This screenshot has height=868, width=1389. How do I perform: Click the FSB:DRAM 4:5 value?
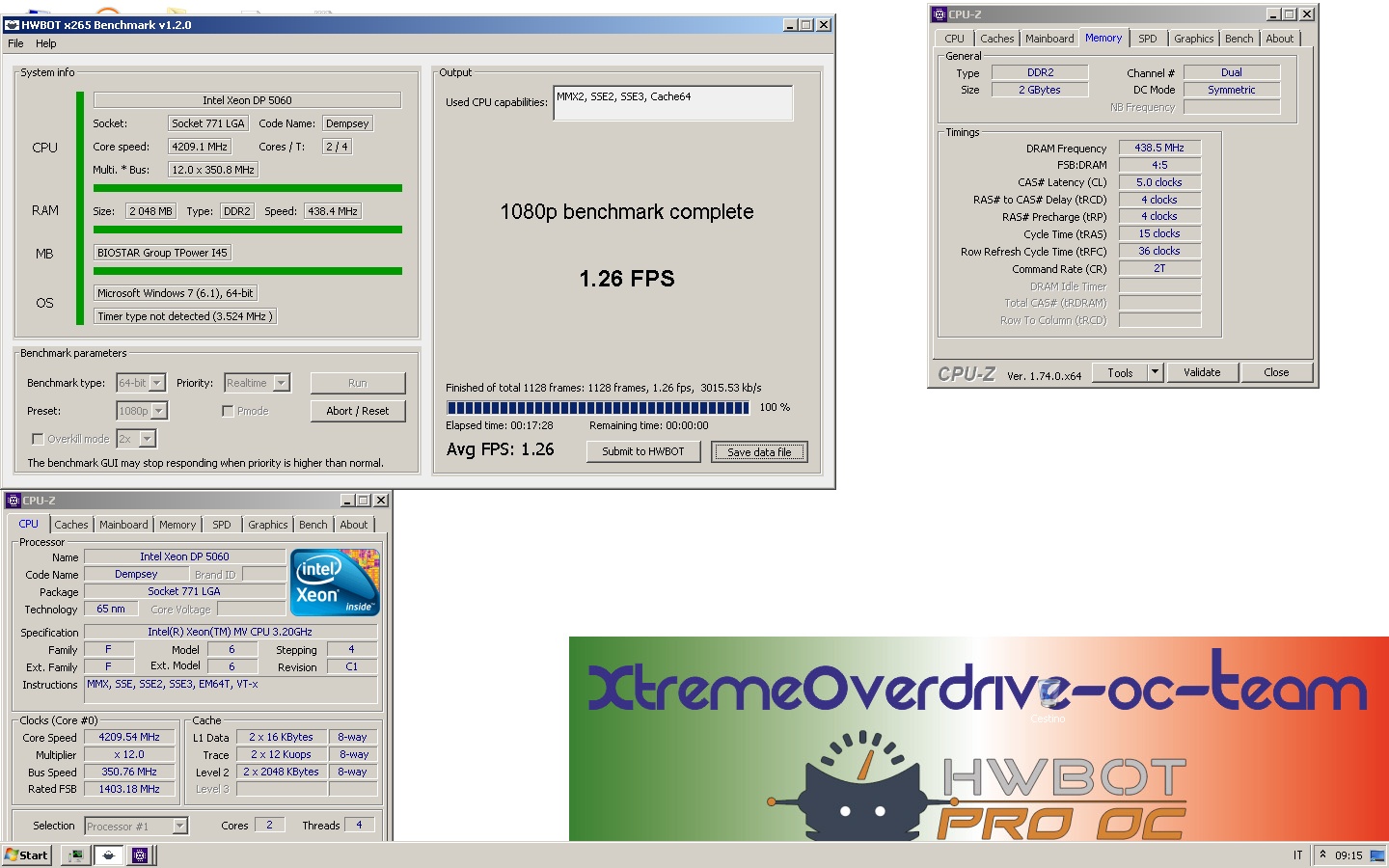pyautogui.click(x=1159, y=165)
